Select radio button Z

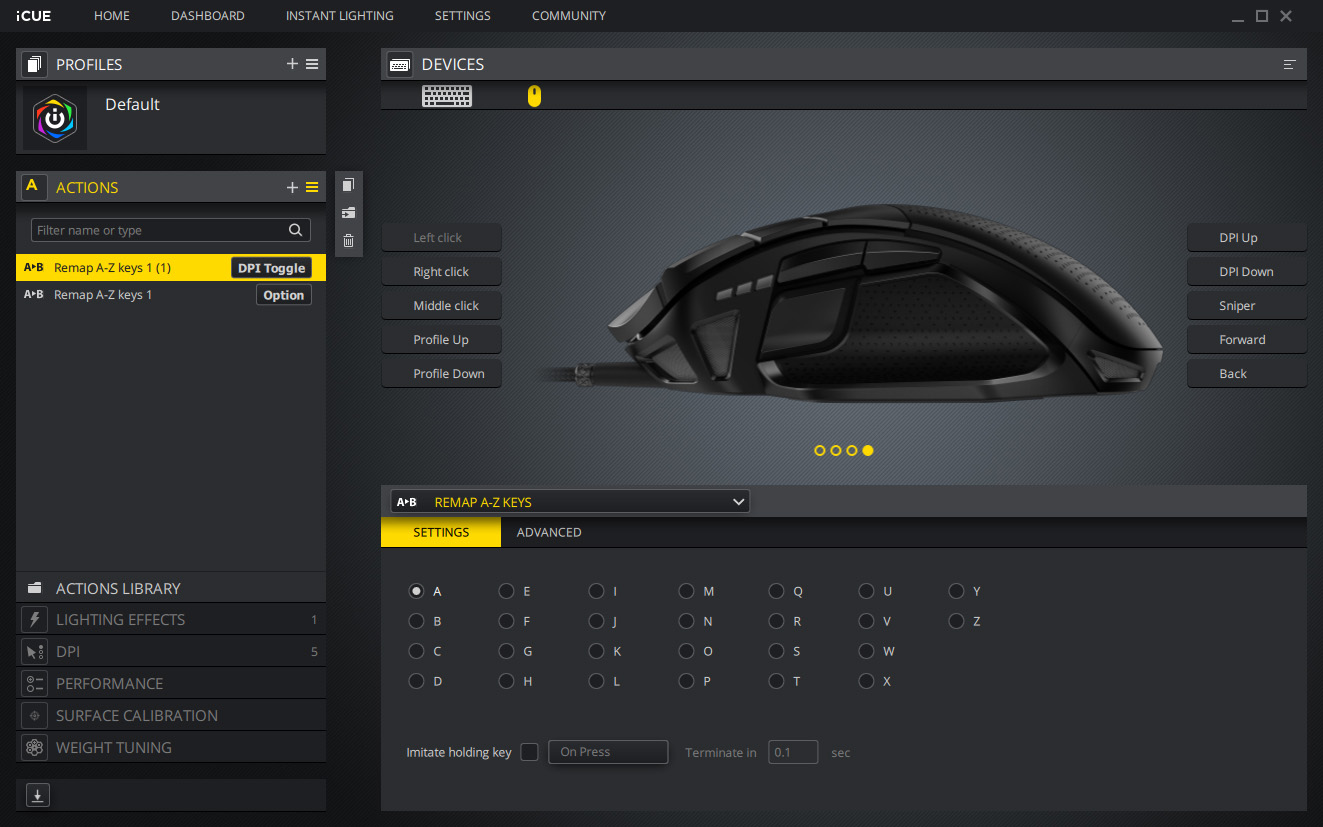956,621
